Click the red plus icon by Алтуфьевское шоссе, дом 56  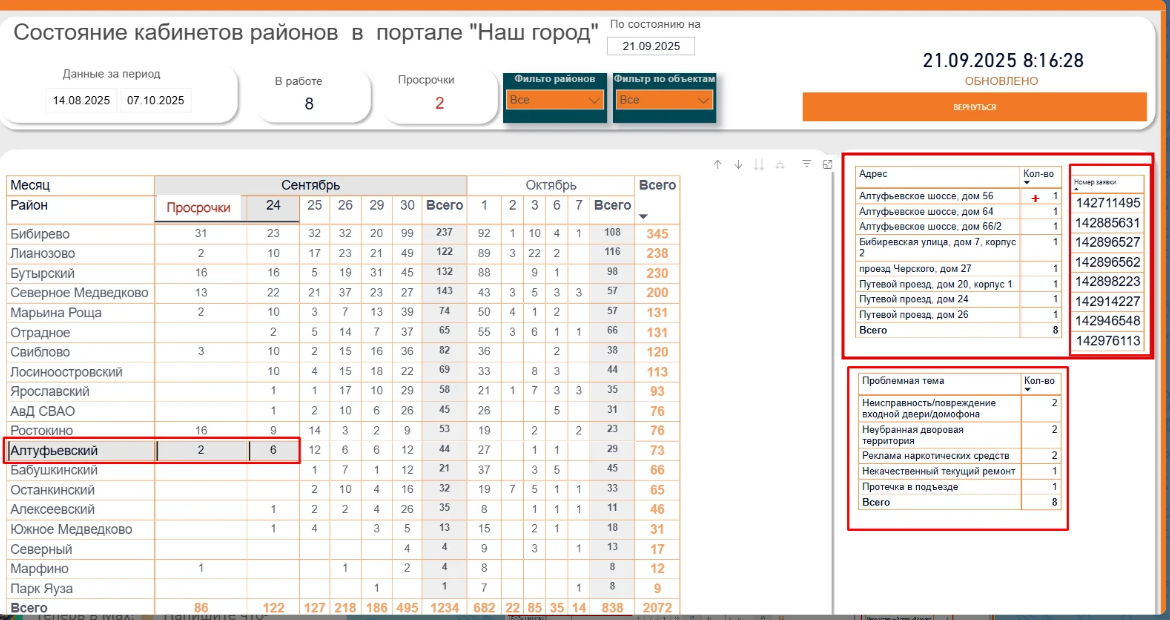click(x=1035, y=198)
